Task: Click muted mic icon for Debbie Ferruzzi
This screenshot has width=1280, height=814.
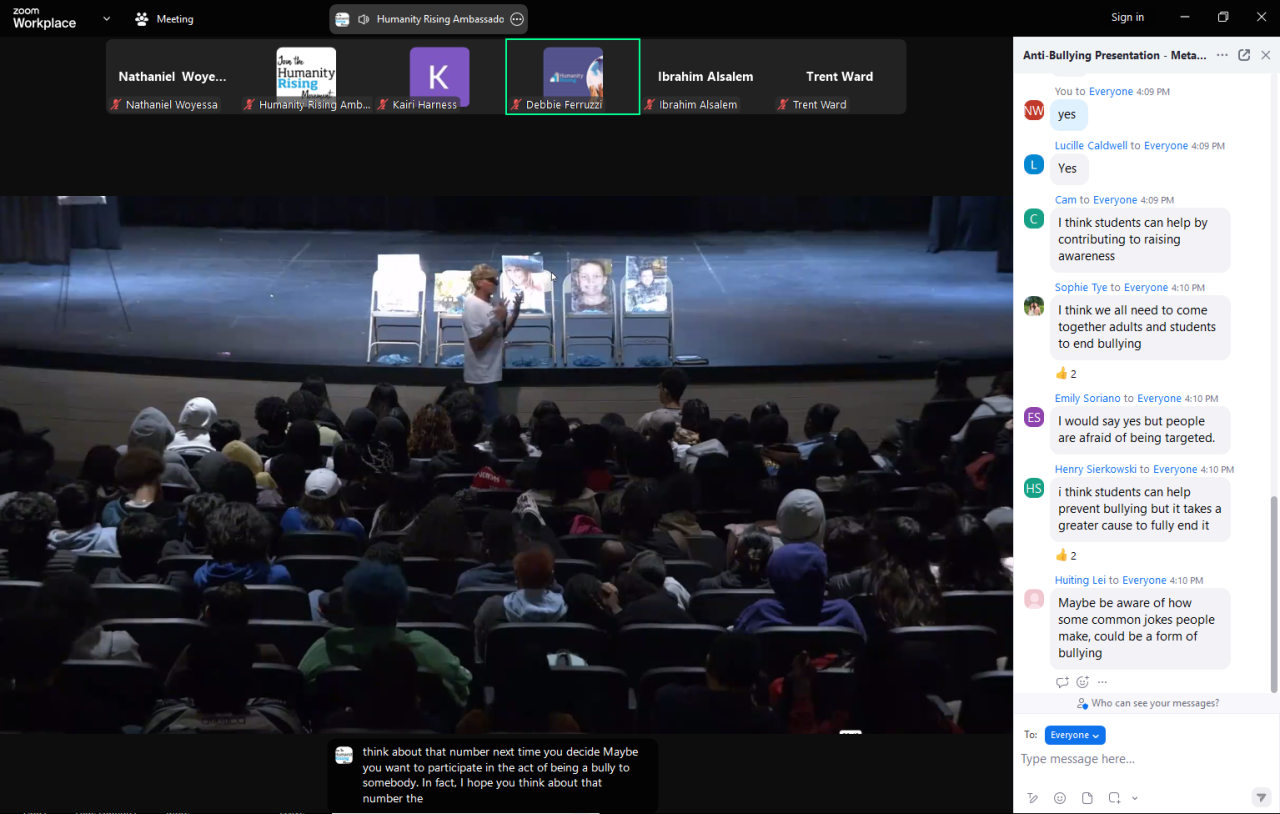Action: point(517,105)
